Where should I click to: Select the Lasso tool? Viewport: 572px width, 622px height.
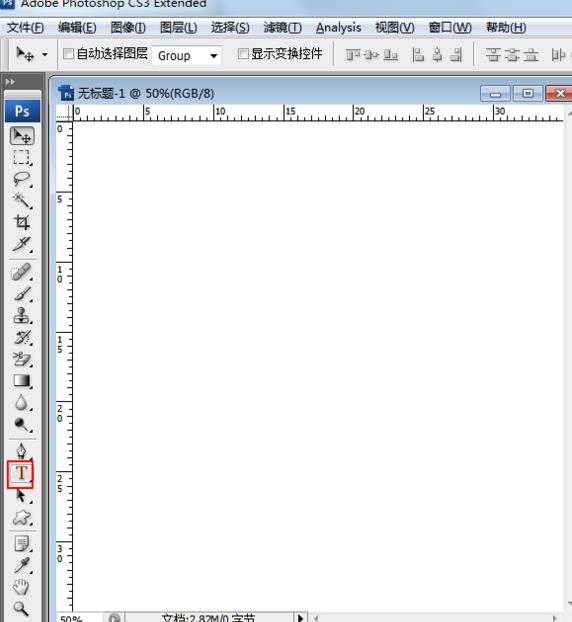(x=22, y=179)
